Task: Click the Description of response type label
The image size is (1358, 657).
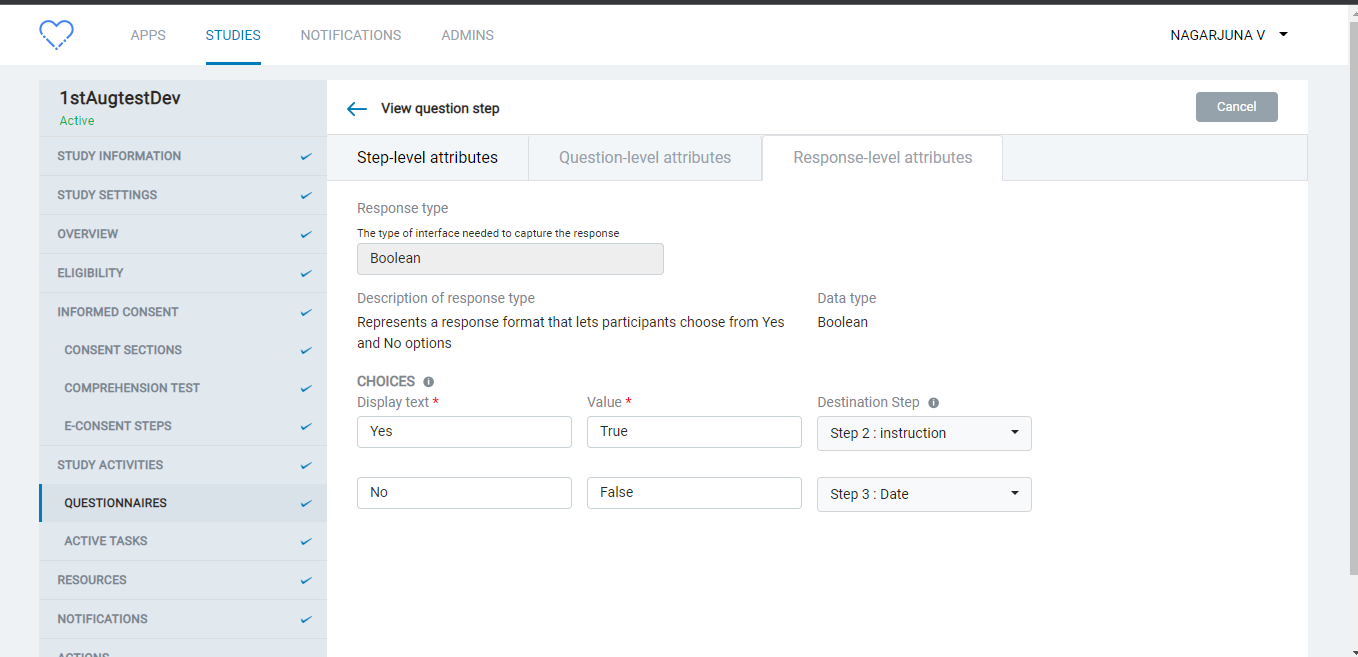Action: [x=446, y=298]
